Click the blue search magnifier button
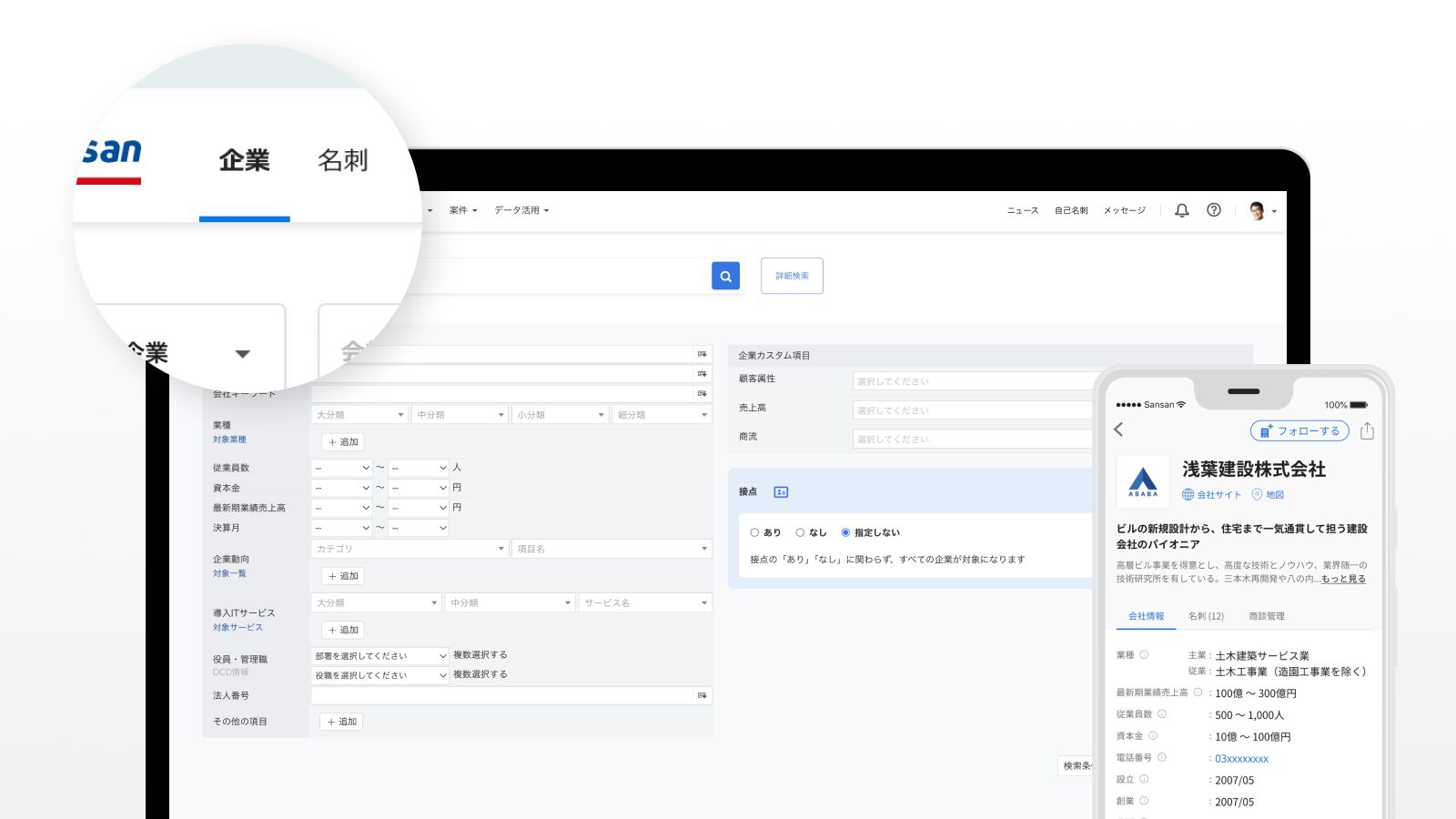This screenshot has width=1456, height=819. [725, 276]
